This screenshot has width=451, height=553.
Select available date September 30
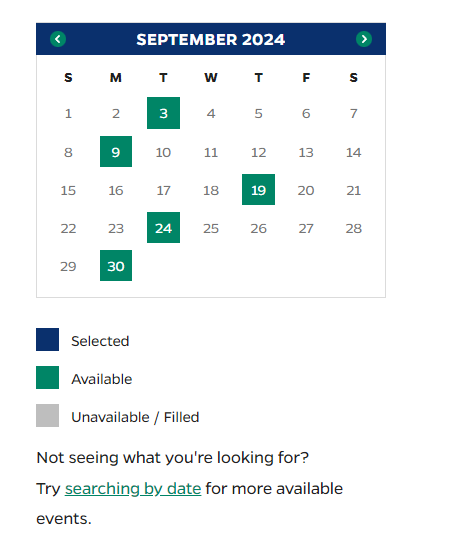click(x=116, y=266)
